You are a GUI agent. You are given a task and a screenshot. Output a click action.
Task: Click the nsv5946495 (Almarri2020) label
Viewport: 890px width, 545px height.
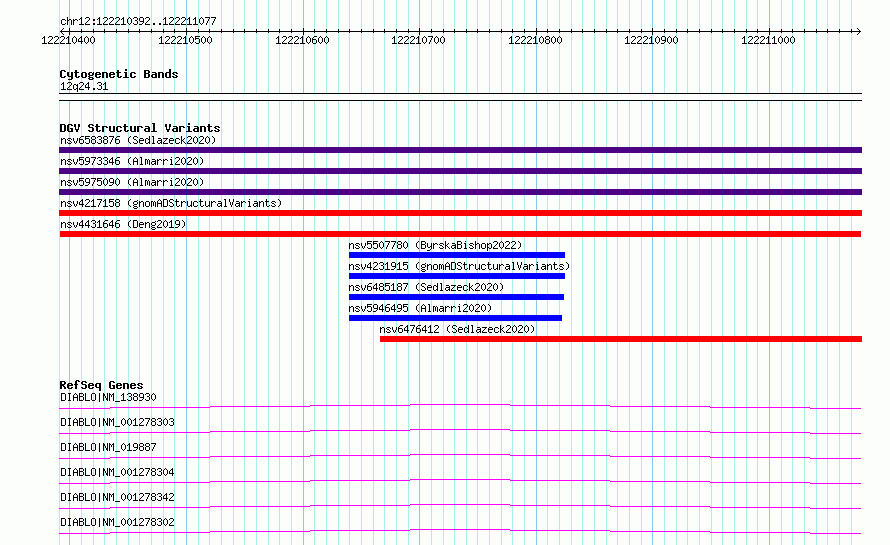420,308
